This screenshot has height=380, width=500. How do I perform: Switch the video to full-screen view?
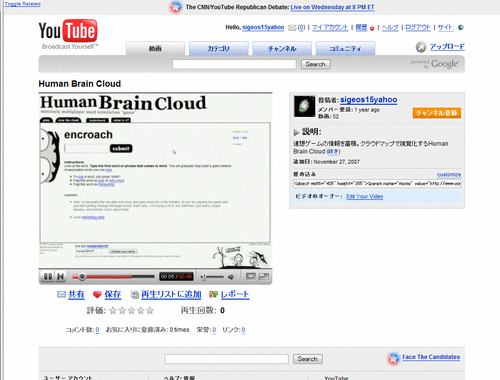point(264,276)
